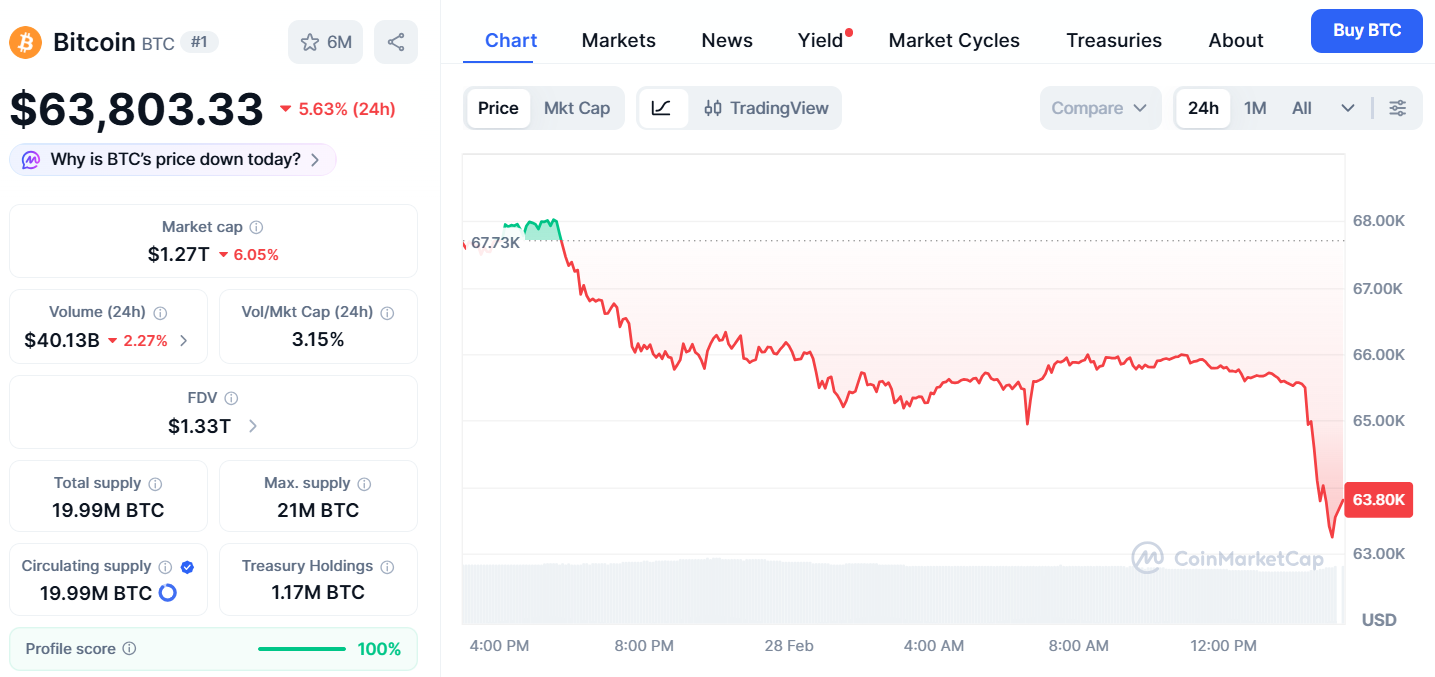Click the Buy BTC button
This screenshot has width=1435, height=677.
(1366, 30)
